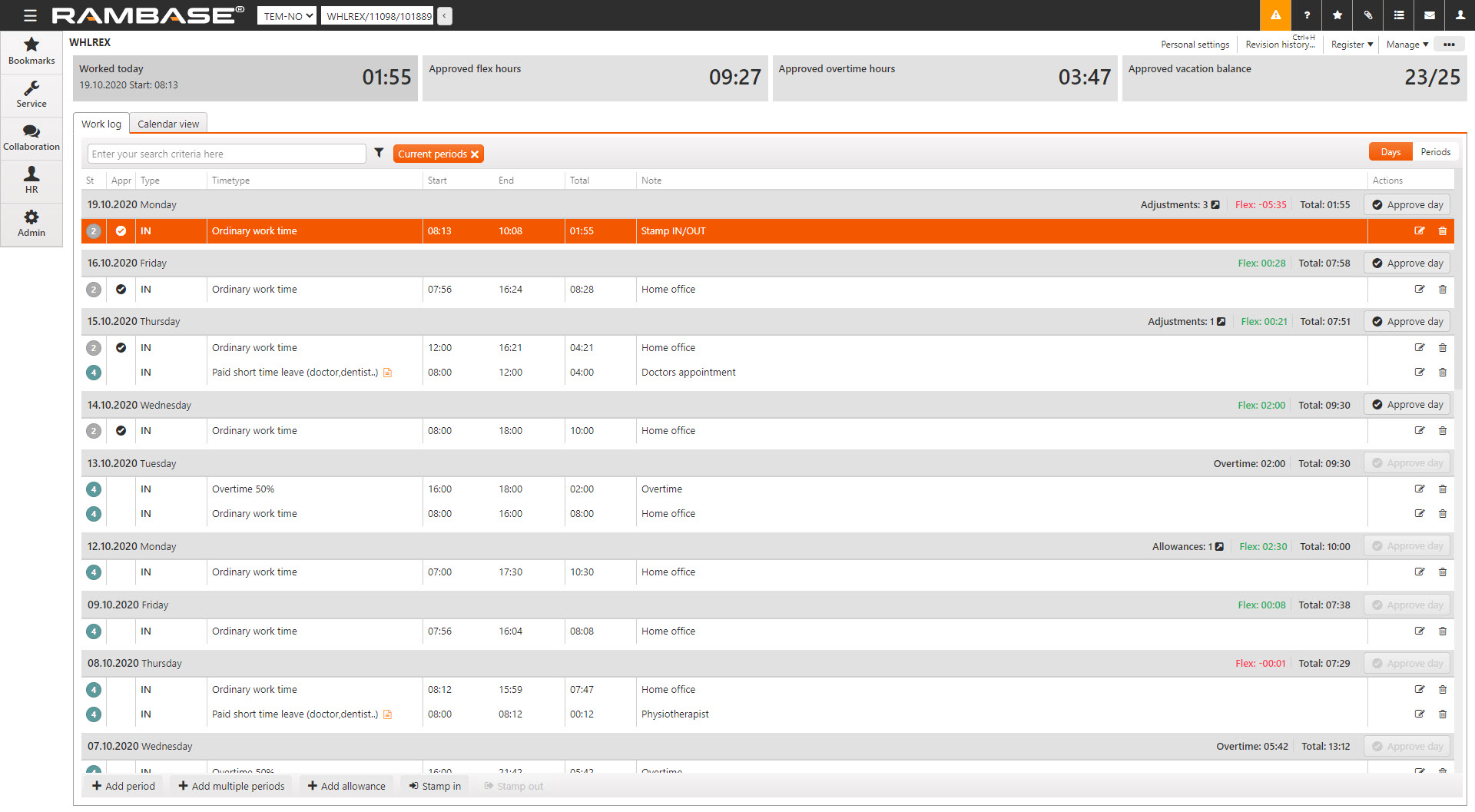The width and height of the screenshot is (1475, 812).
Task: Click the filter funnel icon
Action: pos(379,153)
